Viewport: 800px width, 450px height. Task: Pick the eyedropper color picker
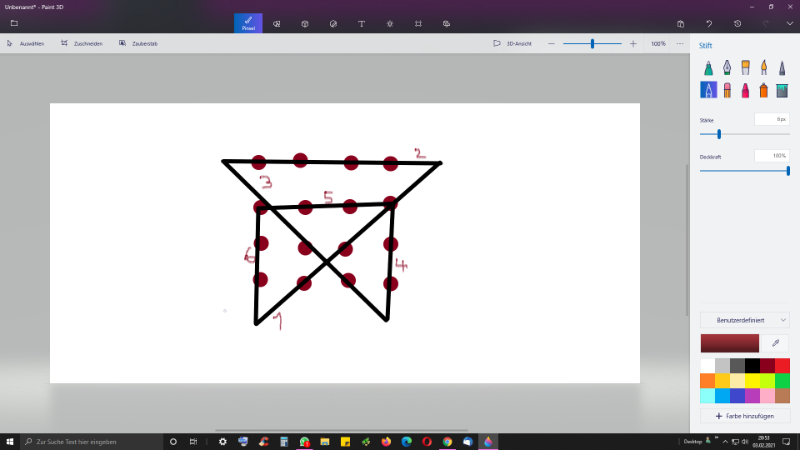click(x=774, y=342)
